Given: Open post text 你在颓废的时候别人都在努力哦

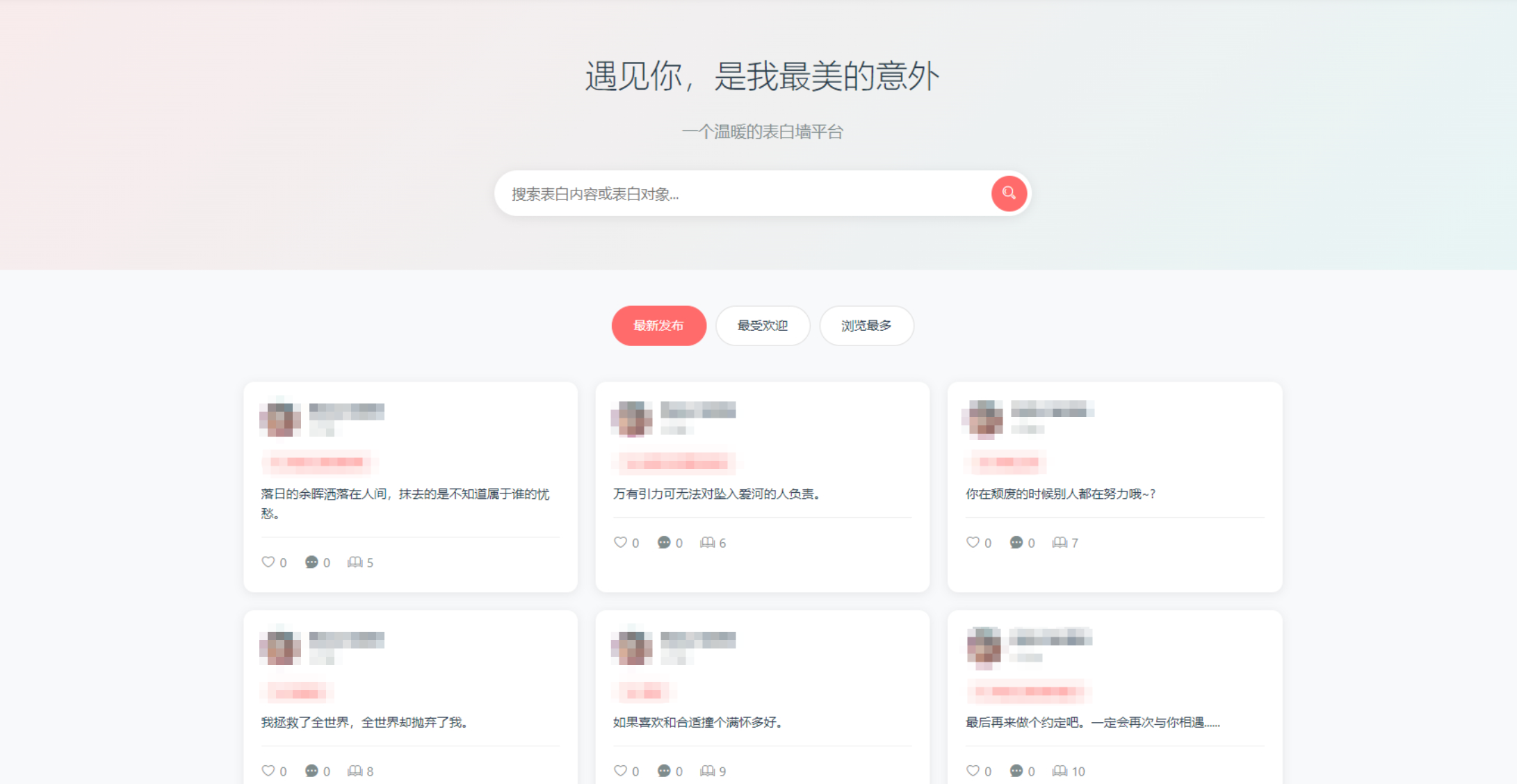Looking at the screenshot, I should [x=1061, y=494].
